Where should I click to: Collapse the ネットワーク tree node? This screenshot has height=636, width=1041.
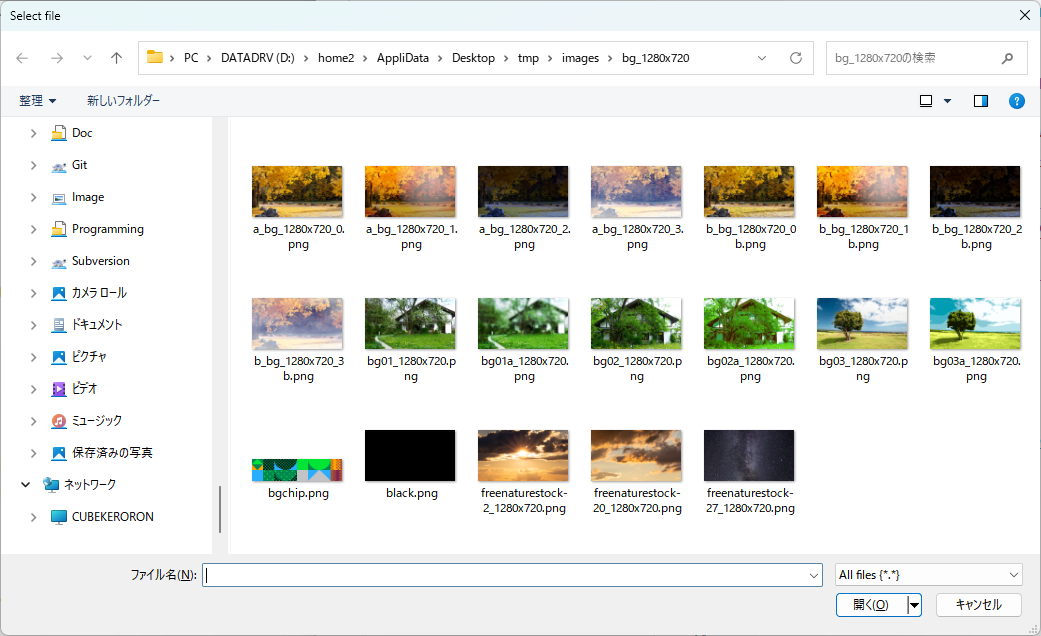point(26,485)
